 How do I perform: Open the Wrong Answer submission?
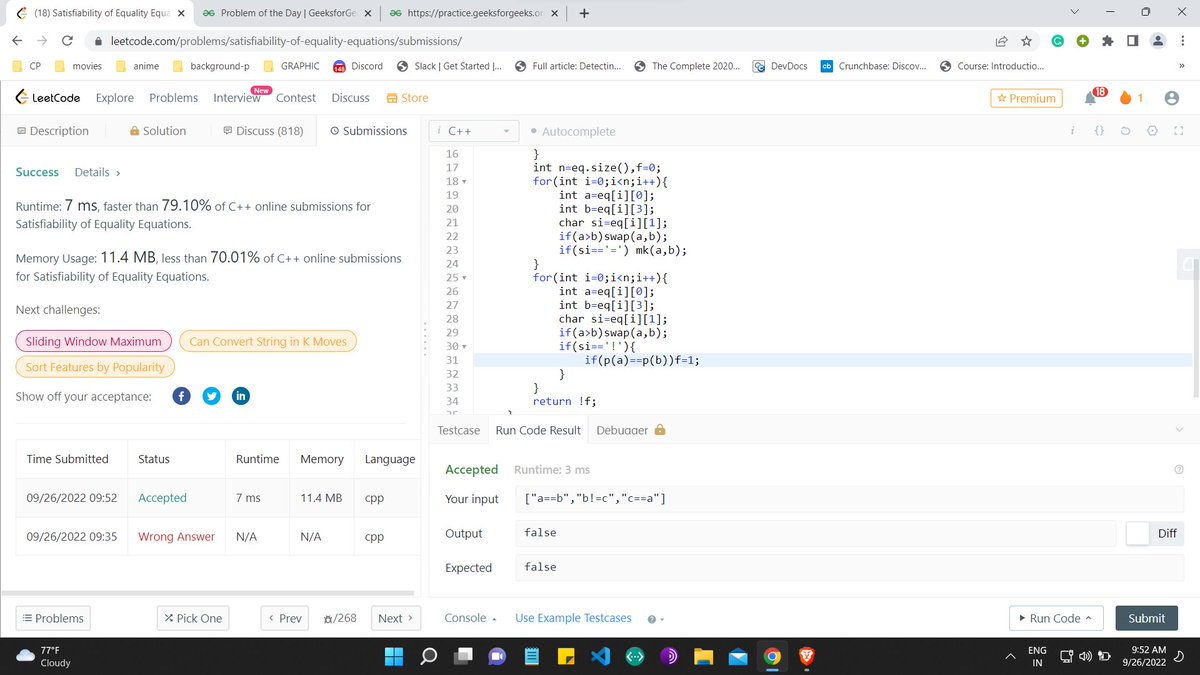(176, 537)
